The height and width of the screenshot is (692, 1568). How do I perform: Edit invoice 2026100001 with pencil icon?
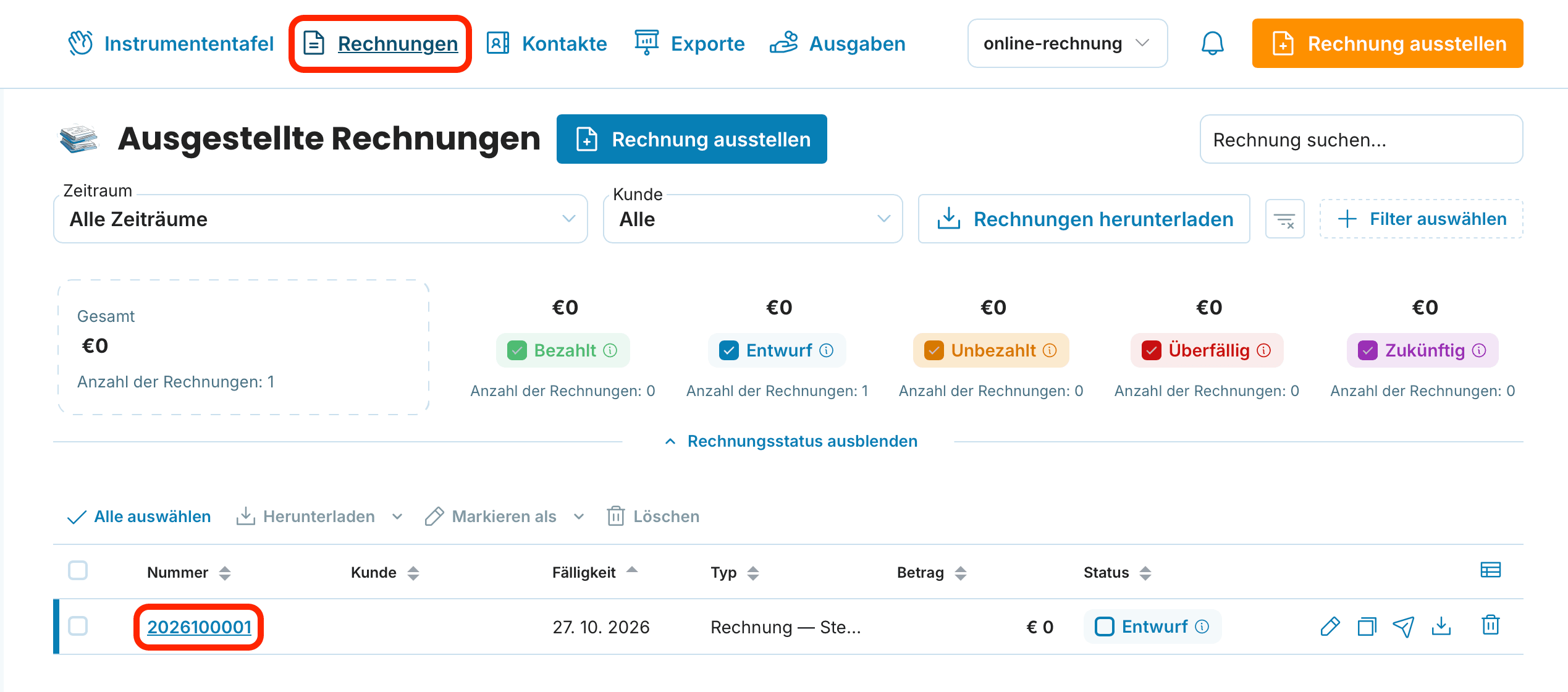[x=1330, y=627]
